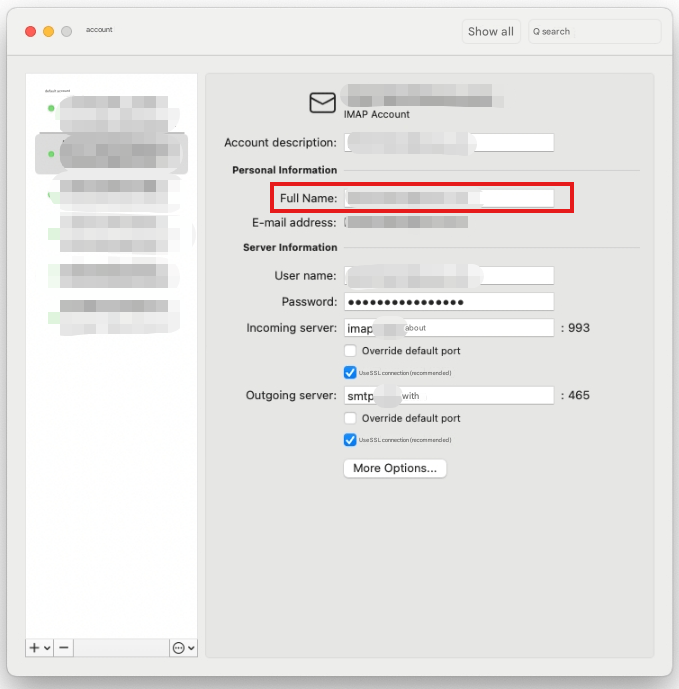Click the Password field
This screenshot has width=679, height=689.
(449, 302)
